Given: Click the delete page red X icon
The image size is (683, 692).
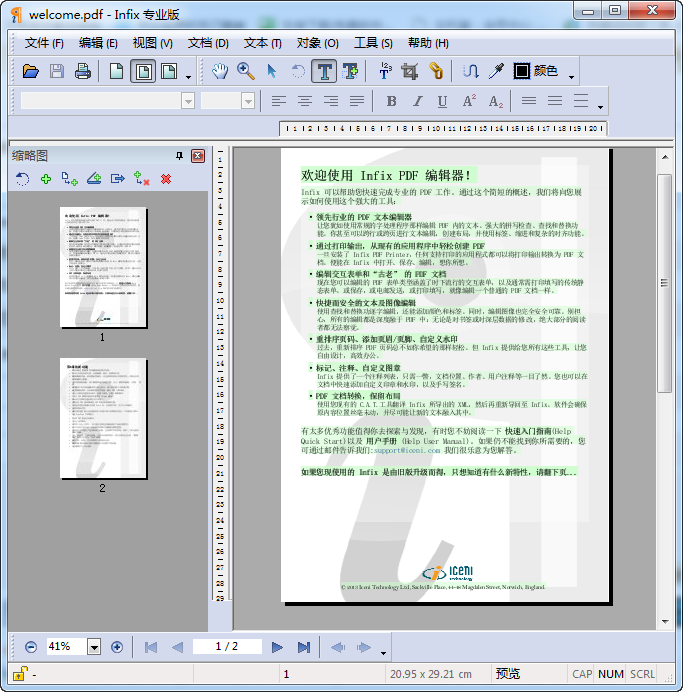Looking at the screenshot, I should coord(166,179).
